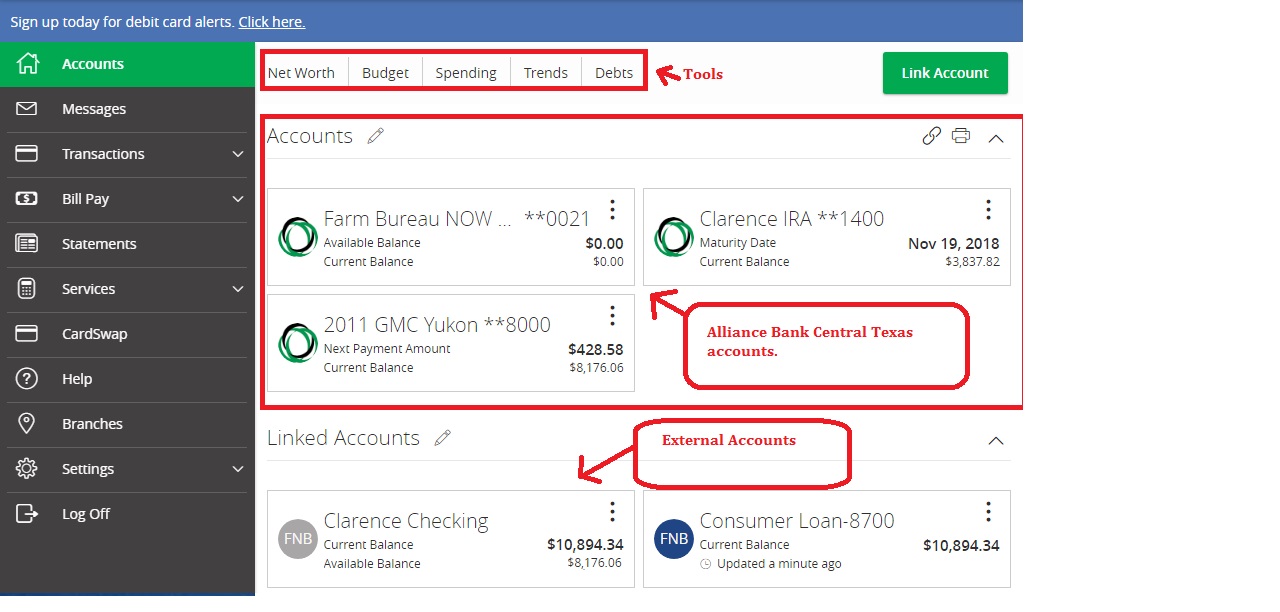This screenshot has width=1280, height=612.
Task: Edit Linked Accounts using pencil icon
Action: (443, 438)
